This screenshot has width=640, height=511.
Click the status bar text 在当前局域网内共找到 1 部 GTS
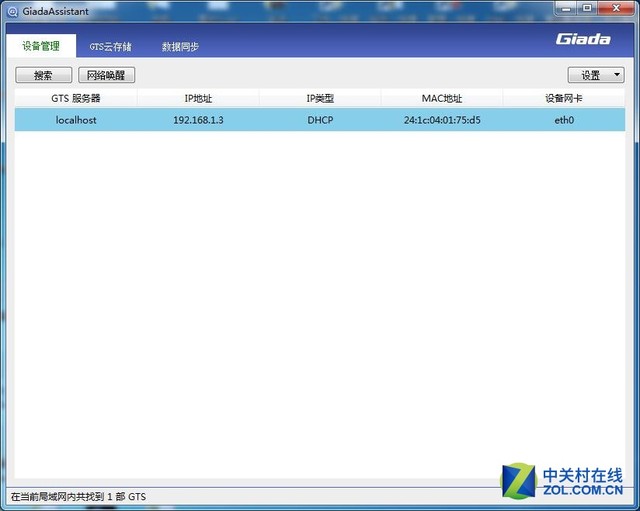pos(78,497)
